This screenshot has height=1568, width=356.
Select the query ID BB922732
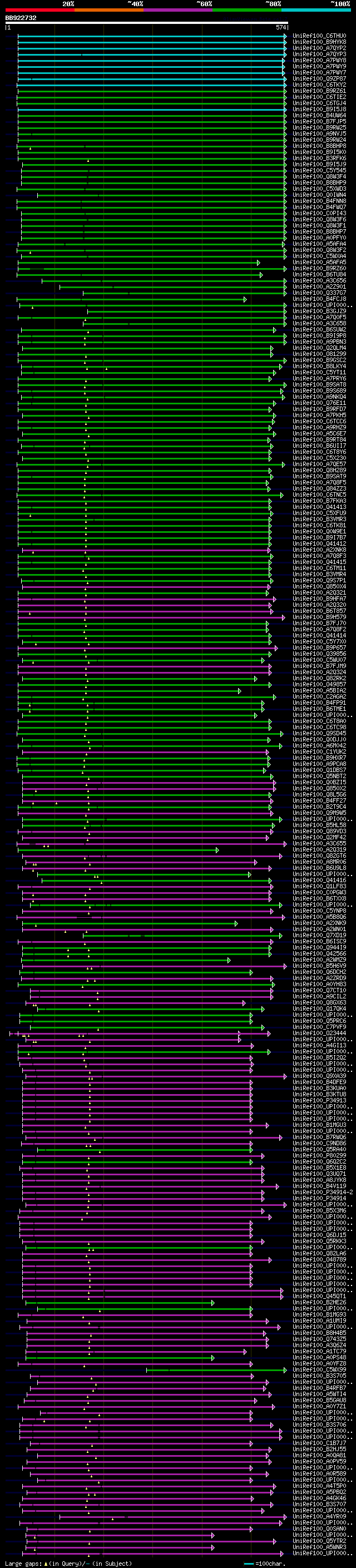(21, 18)
